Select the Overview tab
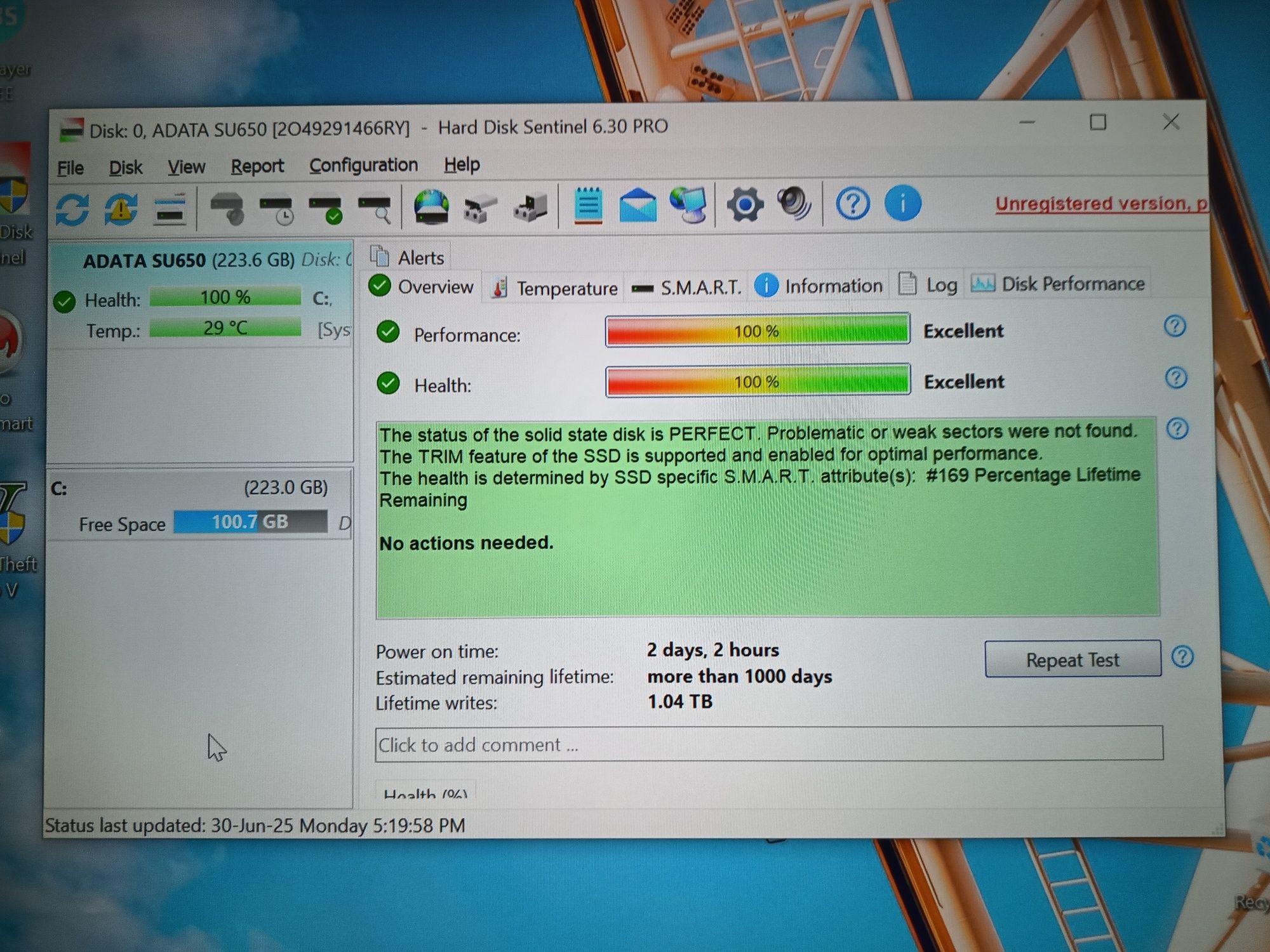 click(x=422, y=287)
